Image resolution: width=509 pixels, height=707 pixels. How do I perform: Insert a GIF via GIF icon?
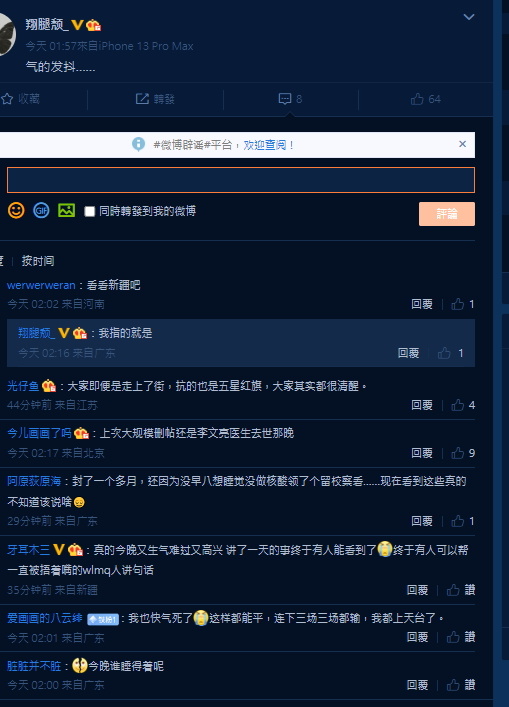pos(41,211)
